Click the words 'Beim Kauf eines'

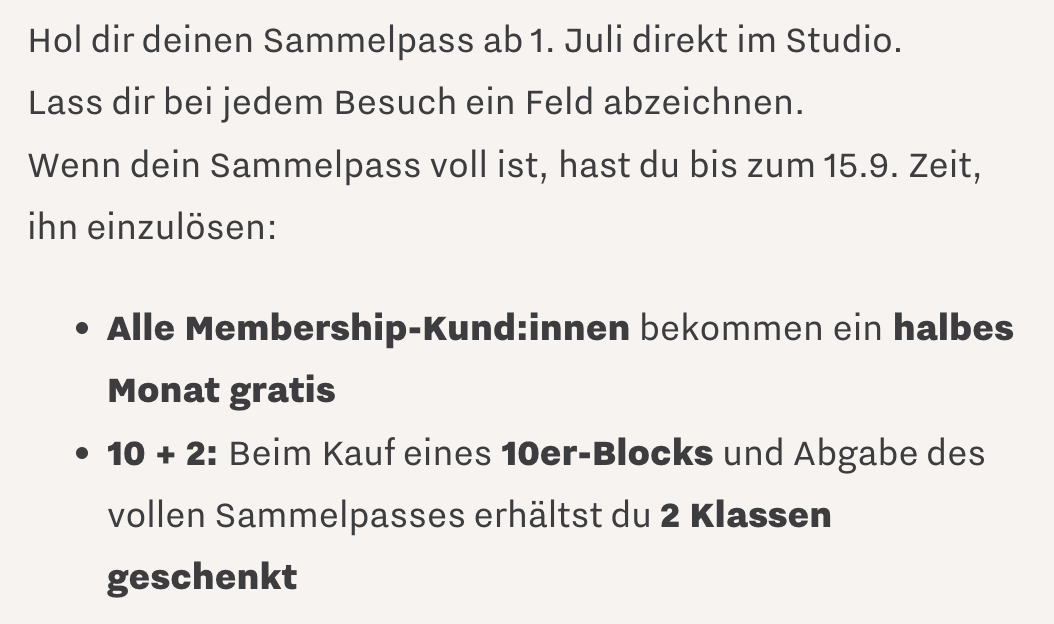pos(360,453)
